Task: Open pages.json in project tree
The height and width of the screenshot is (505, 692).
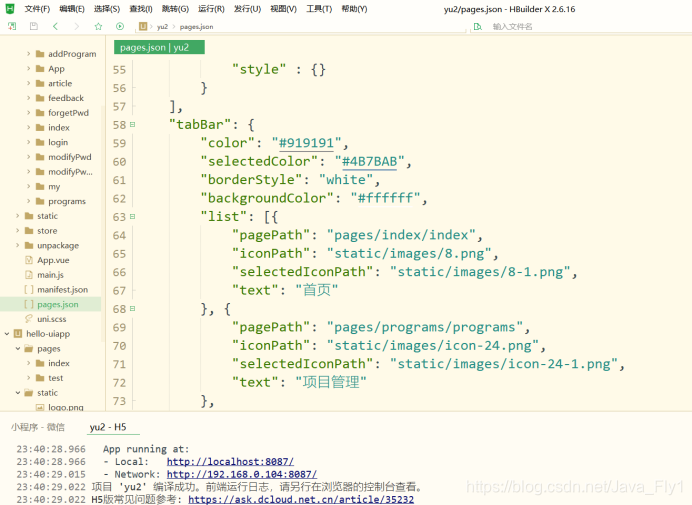Action: point(58,304)
